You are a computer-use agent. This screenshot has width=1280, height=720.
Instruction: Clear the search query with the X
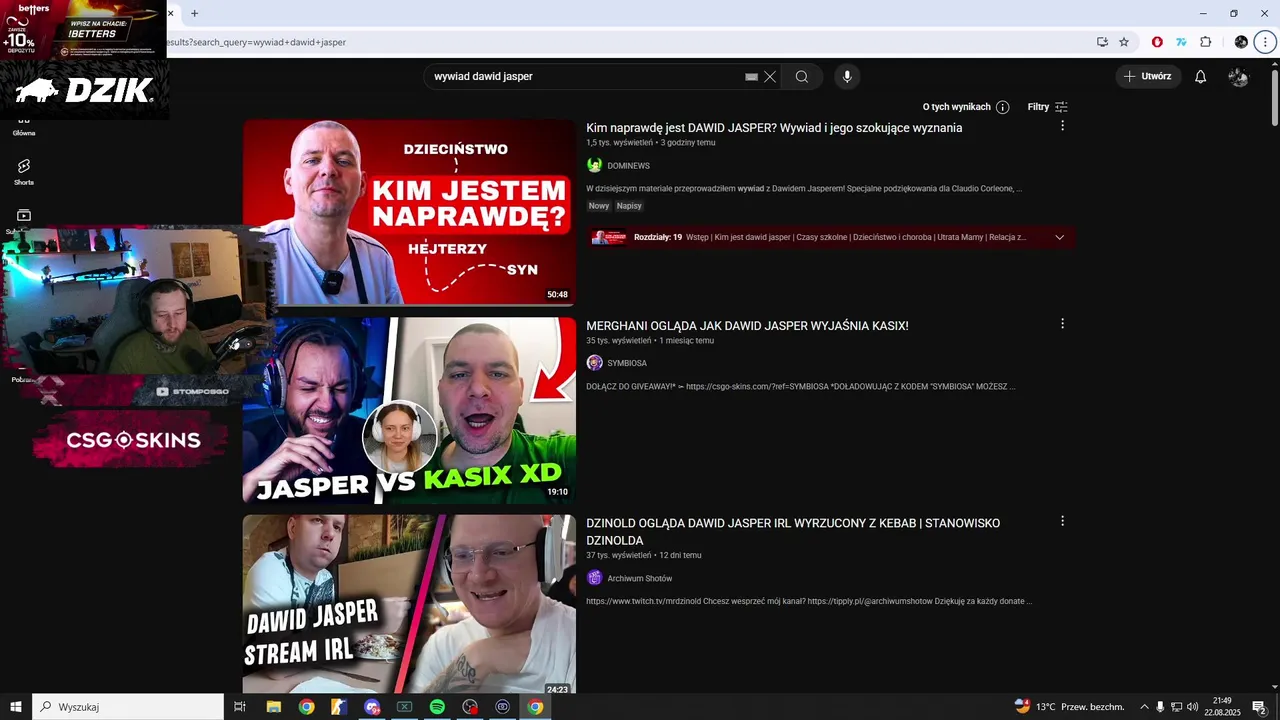pos(770,77)
